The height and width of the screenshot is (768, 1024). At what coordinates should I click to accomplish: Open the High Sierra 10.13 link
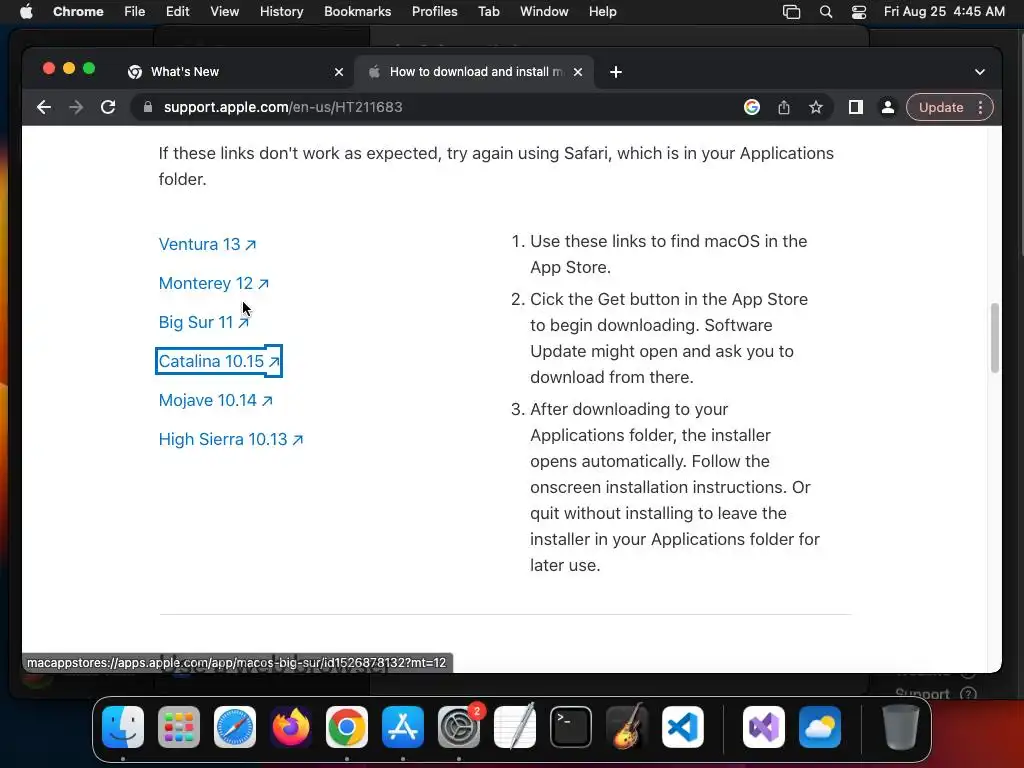pos(231,440)
